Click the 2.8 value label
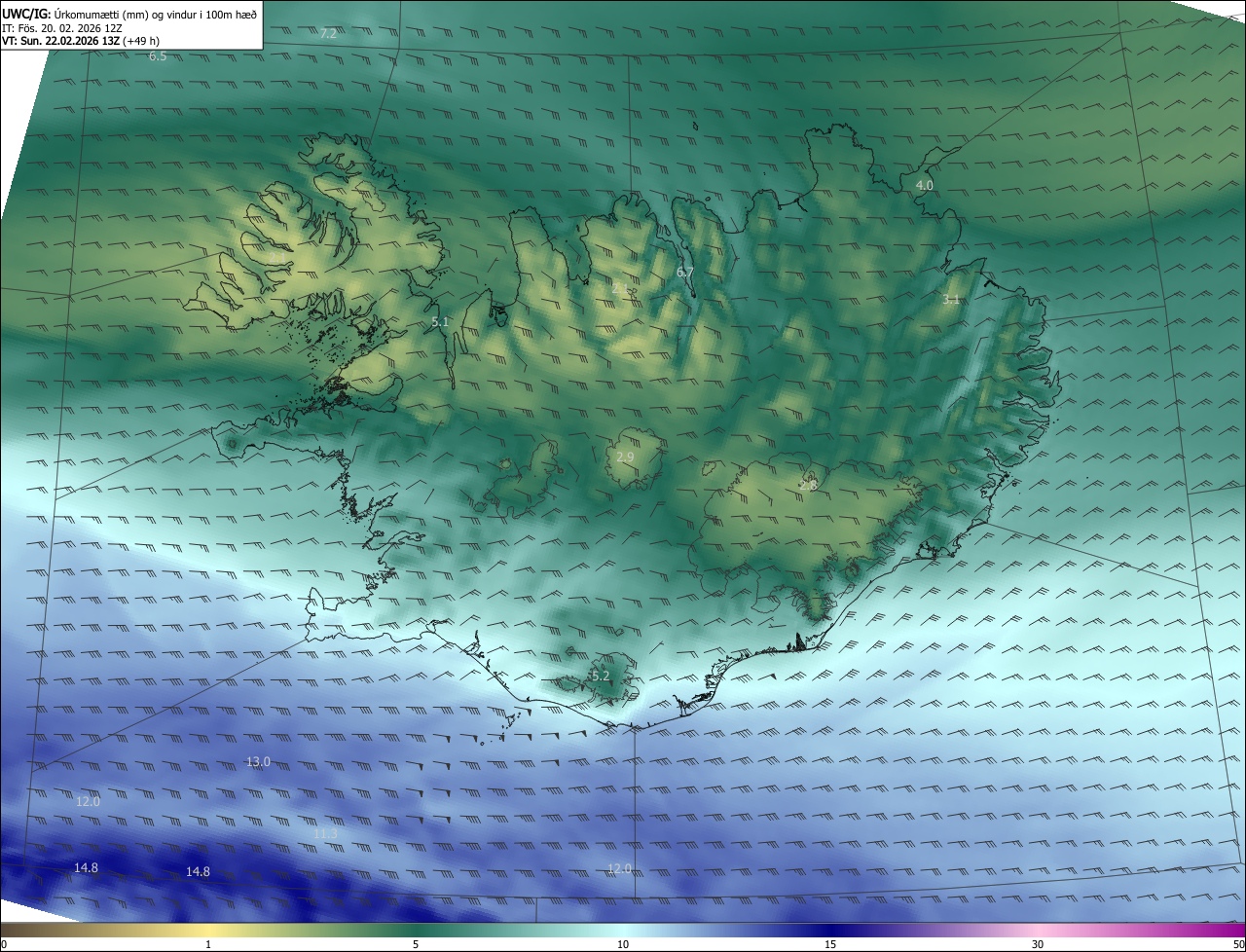The image size is (1246, 952). pyautogui.click(x=808, y=485)
